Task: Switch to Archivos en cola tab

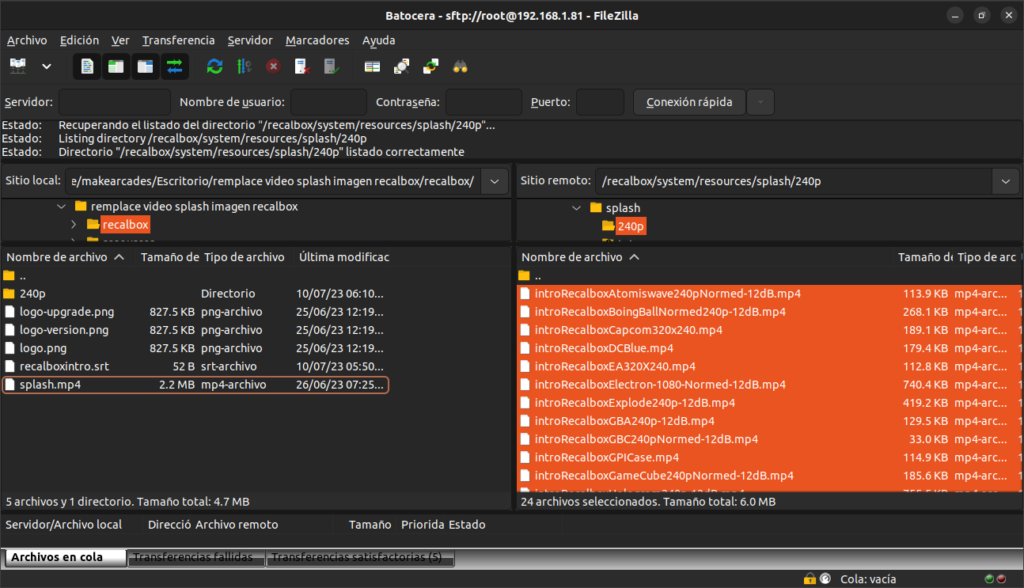Action: tap(65, 557)
